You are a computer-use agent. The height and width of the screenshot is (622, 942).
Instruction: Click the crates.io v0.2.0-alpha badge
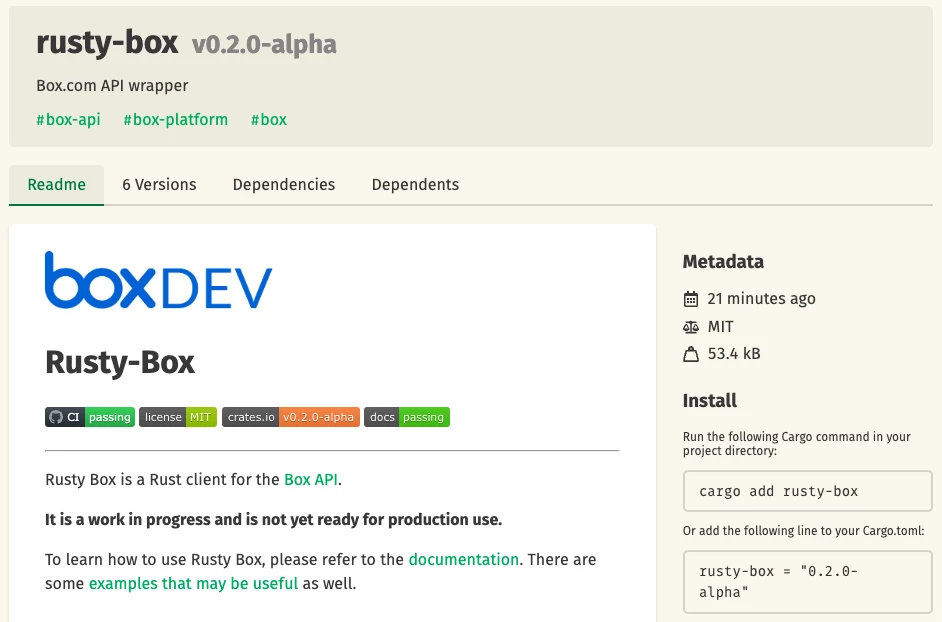(x=291, y=417)
